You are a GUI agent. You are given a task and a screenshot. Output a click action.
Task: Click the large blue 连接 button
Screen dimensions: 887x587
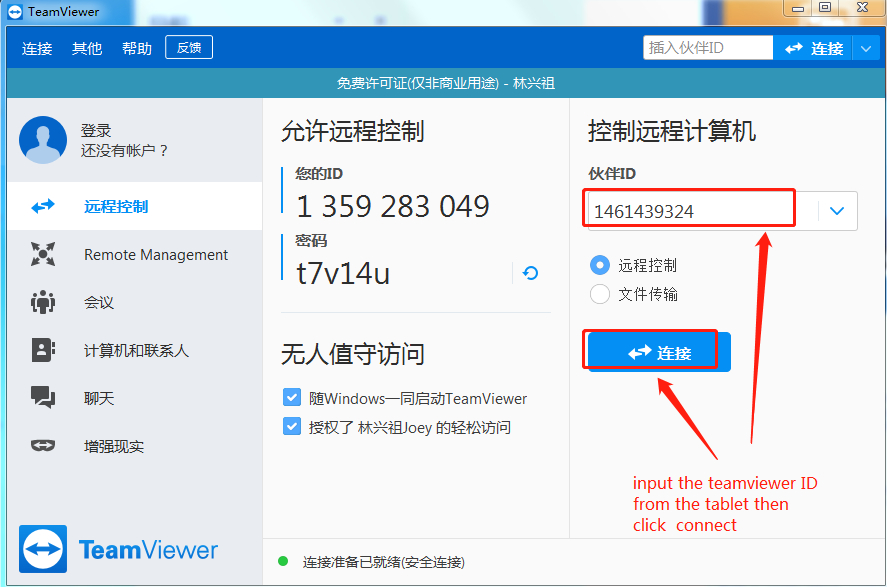[x=659, y=352]
